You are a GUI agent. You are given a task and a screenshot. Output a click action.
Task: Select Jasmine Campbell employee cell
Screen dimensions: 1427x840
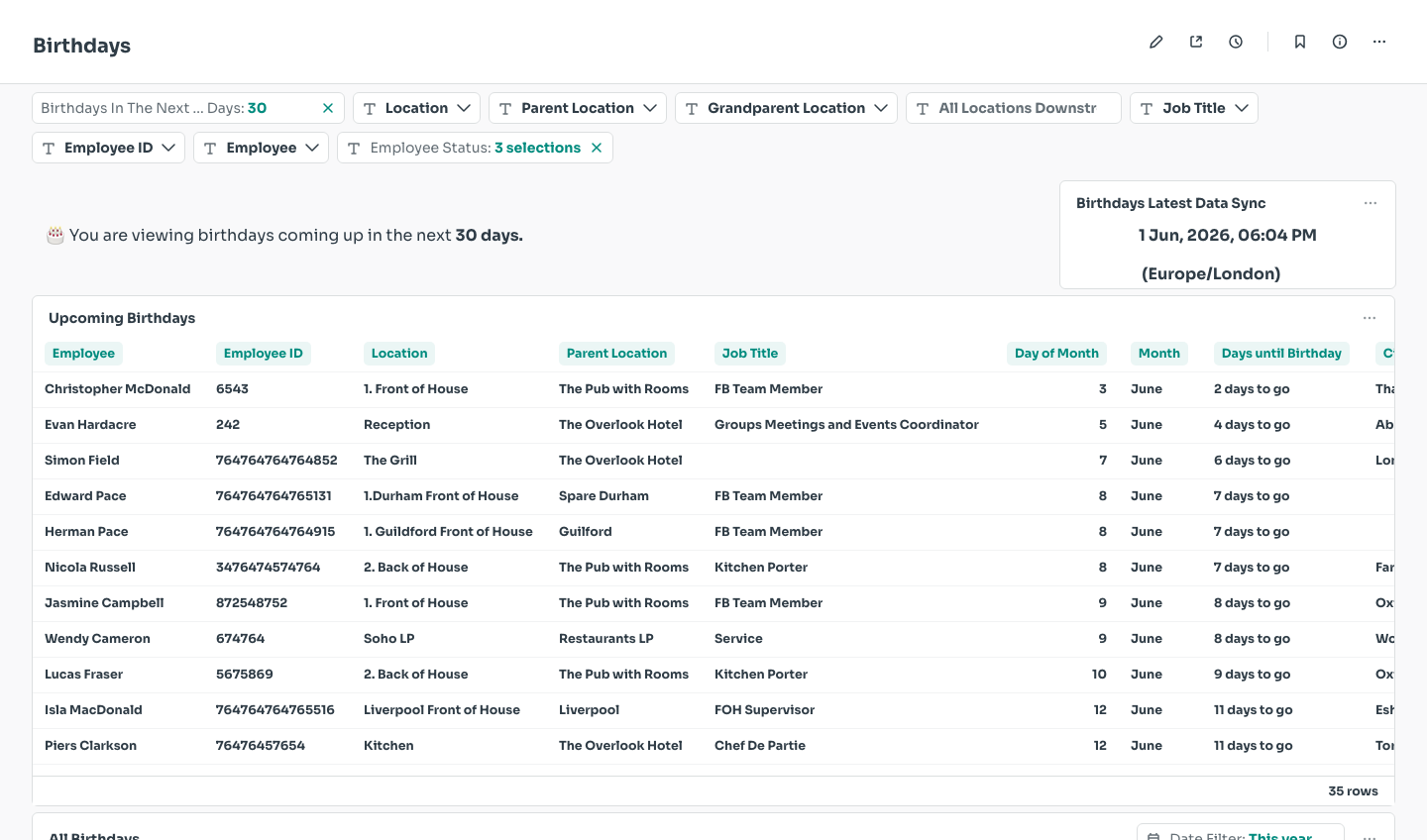click(104, 603)
